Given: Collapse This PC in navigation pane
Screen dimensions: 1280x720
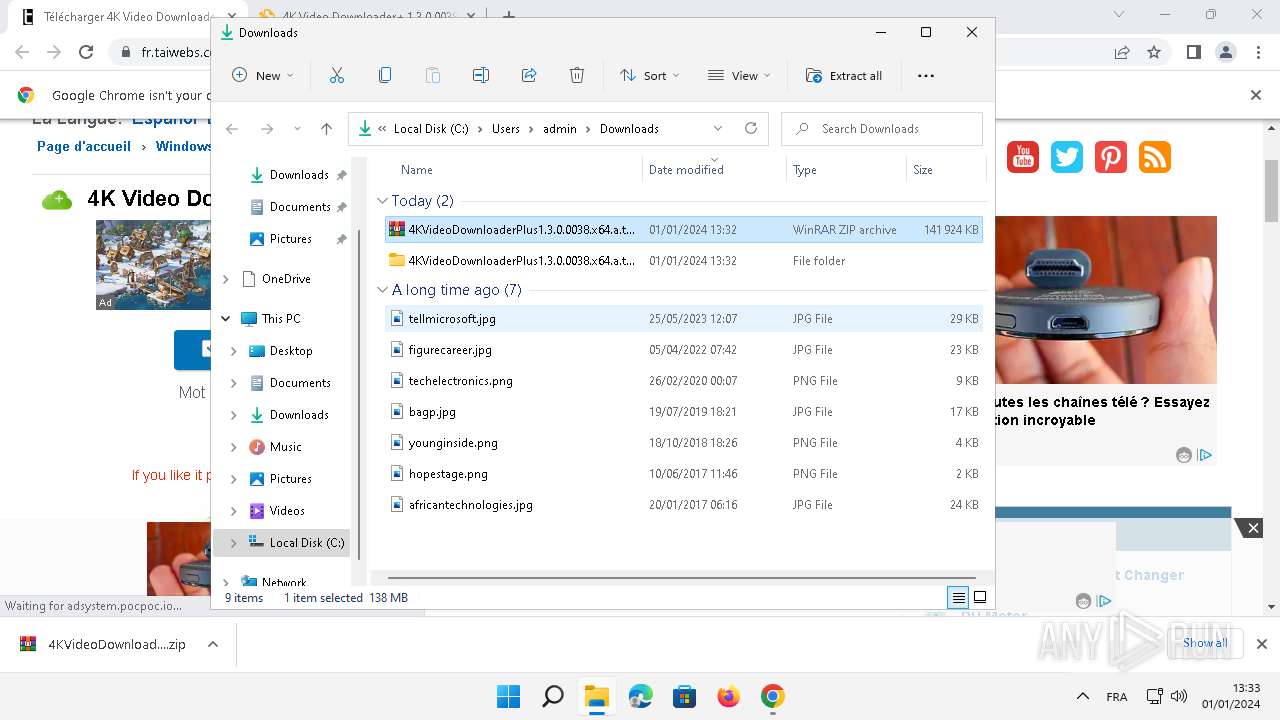Looking at the screenshot, I should (226, 319).
